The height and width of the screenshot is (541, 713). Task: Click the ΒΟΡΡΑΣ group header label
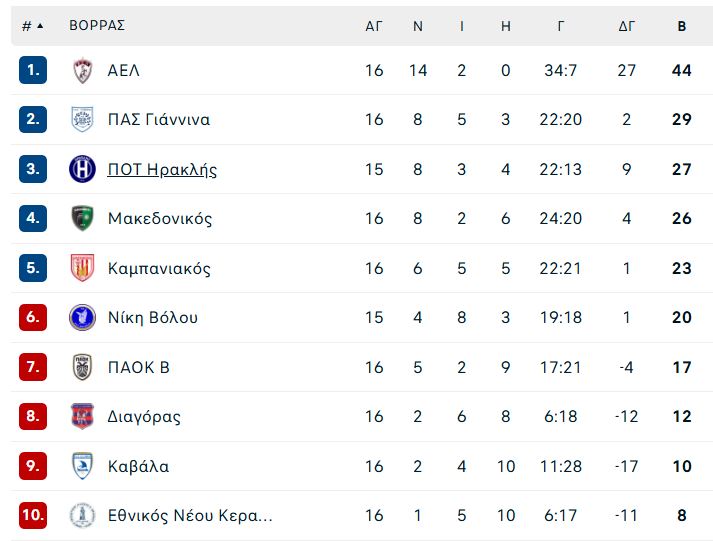click(97, 25)
